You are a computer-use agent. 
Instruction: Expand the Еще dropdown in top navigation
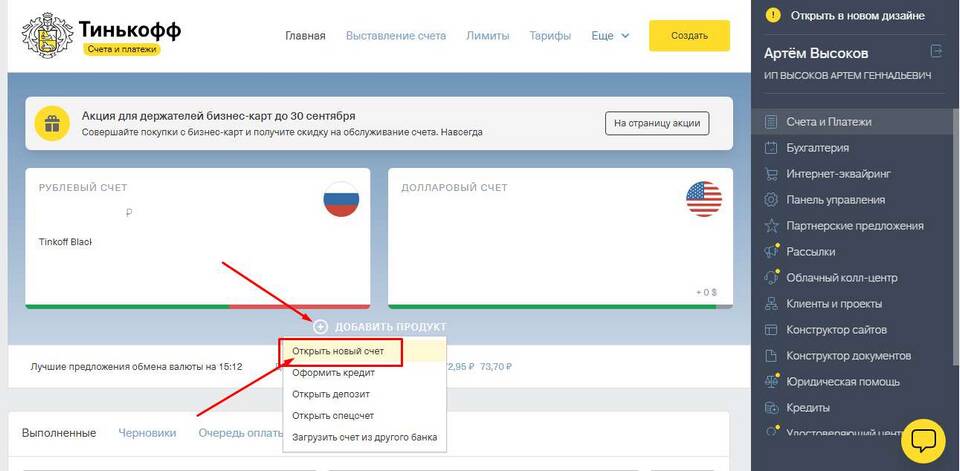click(x=610, y=36)
